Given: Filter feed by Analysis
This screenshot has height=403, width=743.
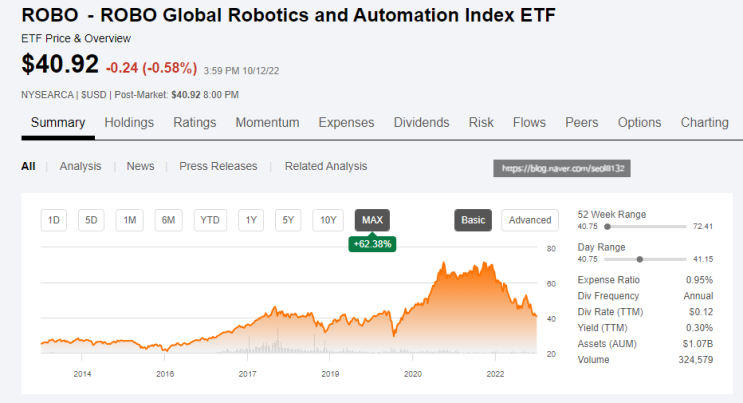Looking at the screenshot, I should coord(80,166).
